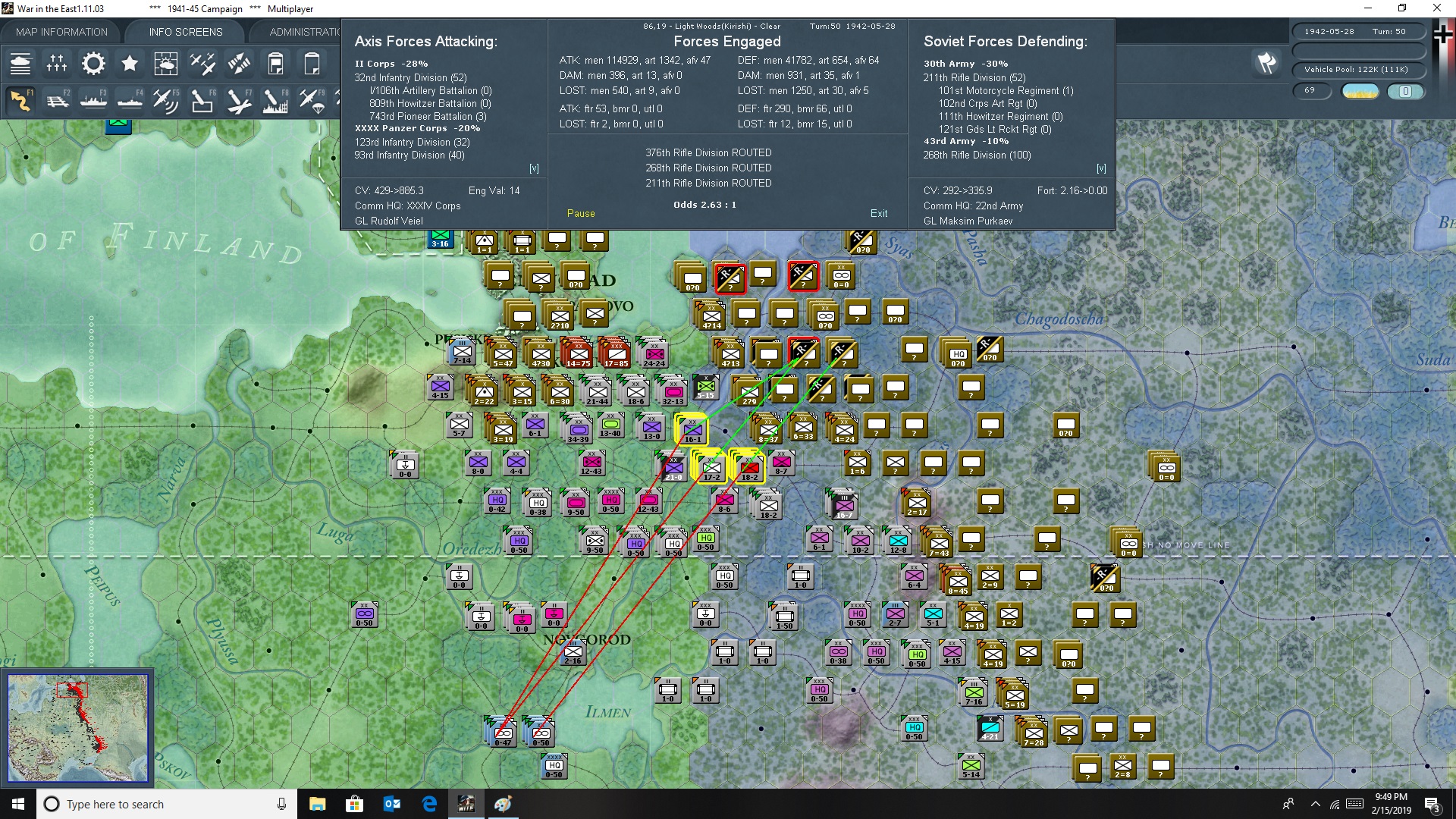Select the F4 amphibious transport mode
The image size is (1456, 819).
tap(130, 101)
